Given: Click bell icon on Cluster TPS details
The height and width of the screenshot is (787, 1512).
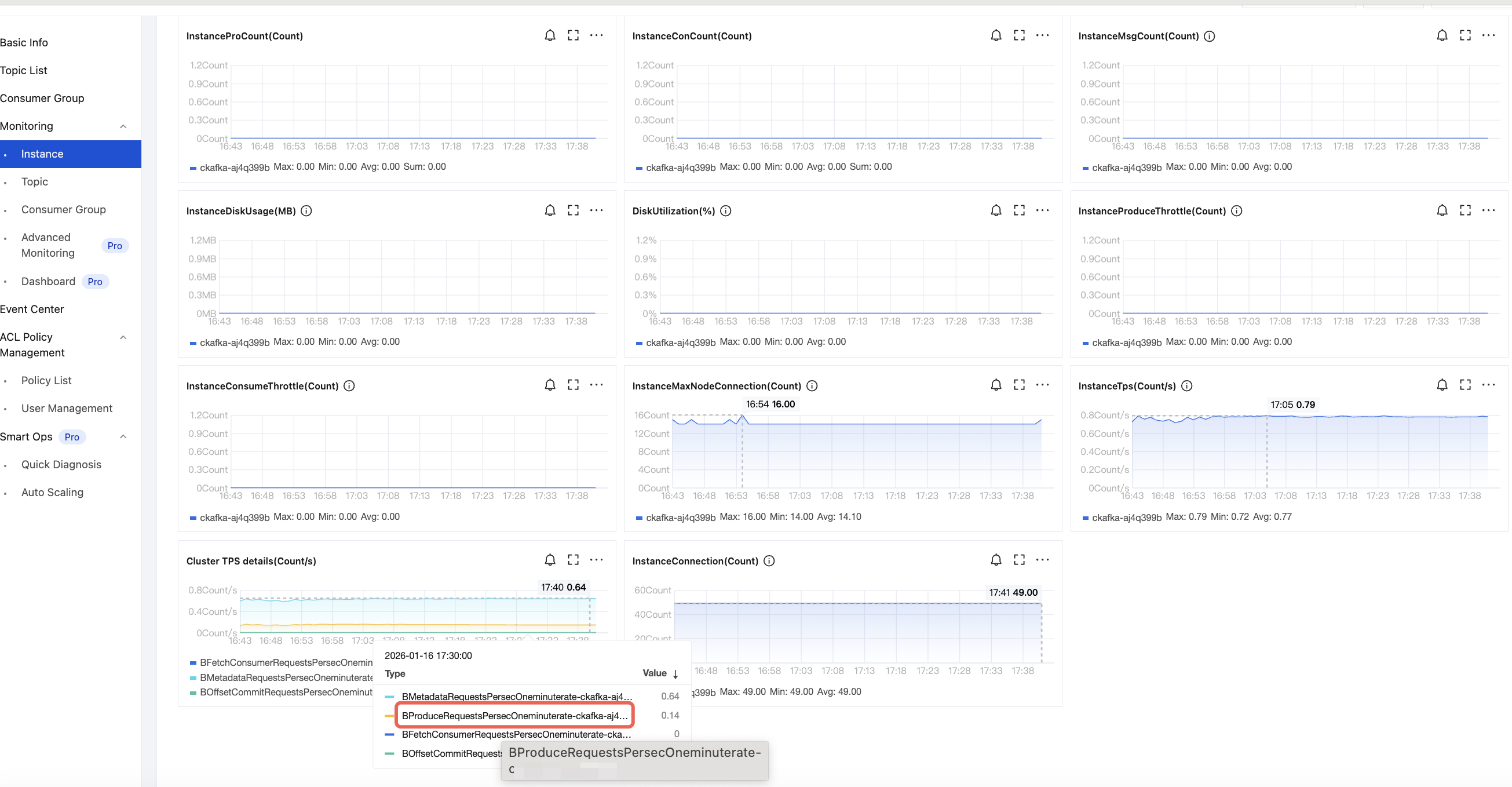Looking at the screenshot, I should point(549,560).
